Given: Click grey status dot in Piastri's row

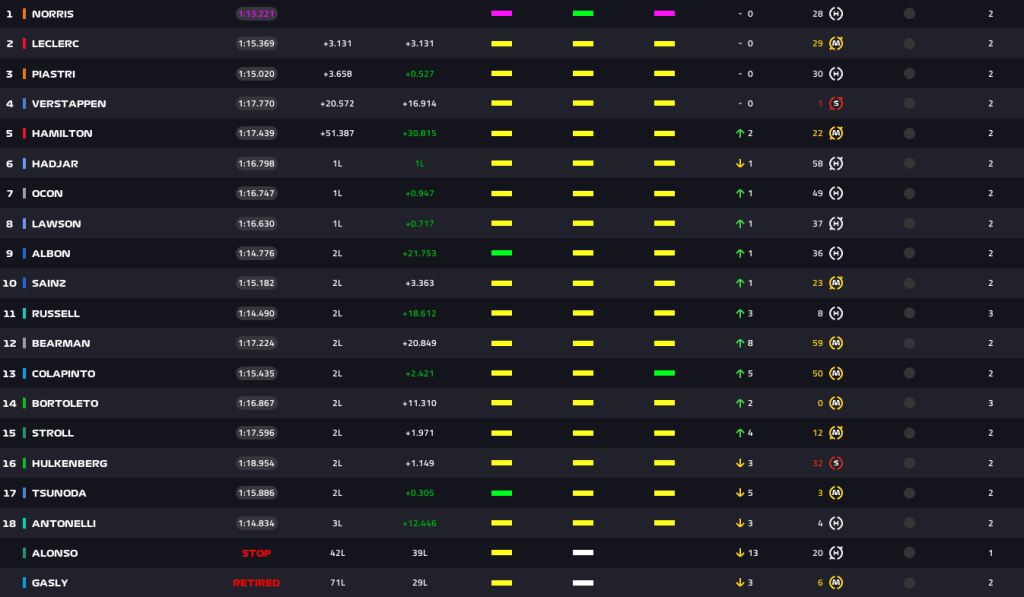Looking at the screenshot, I should [x=909, y=74].
